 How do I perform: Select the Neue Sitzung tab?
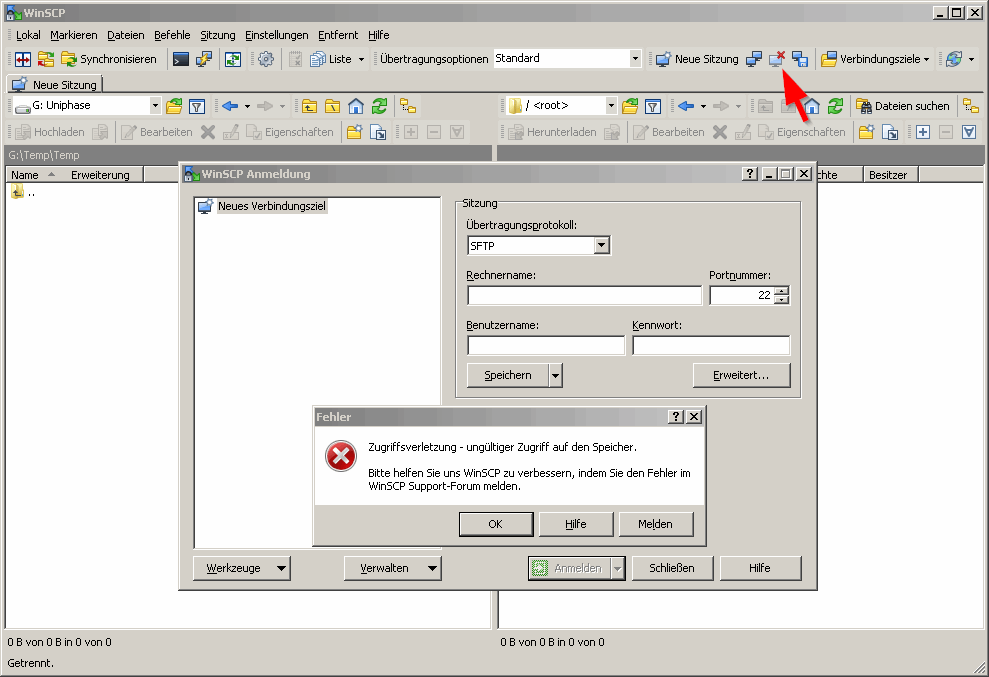(x=54, y=84)
